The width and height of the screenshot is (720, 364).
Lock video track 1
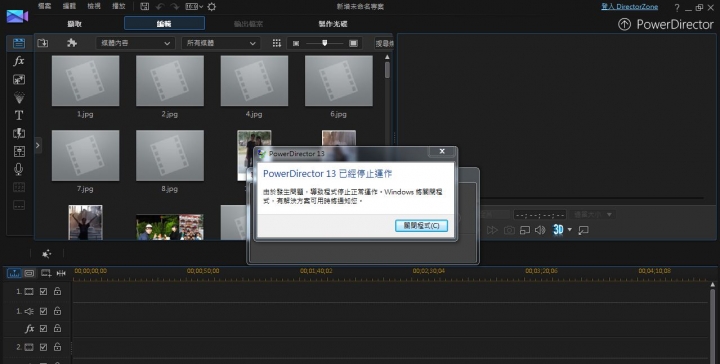pyautogui.click(x=57, y=291)
